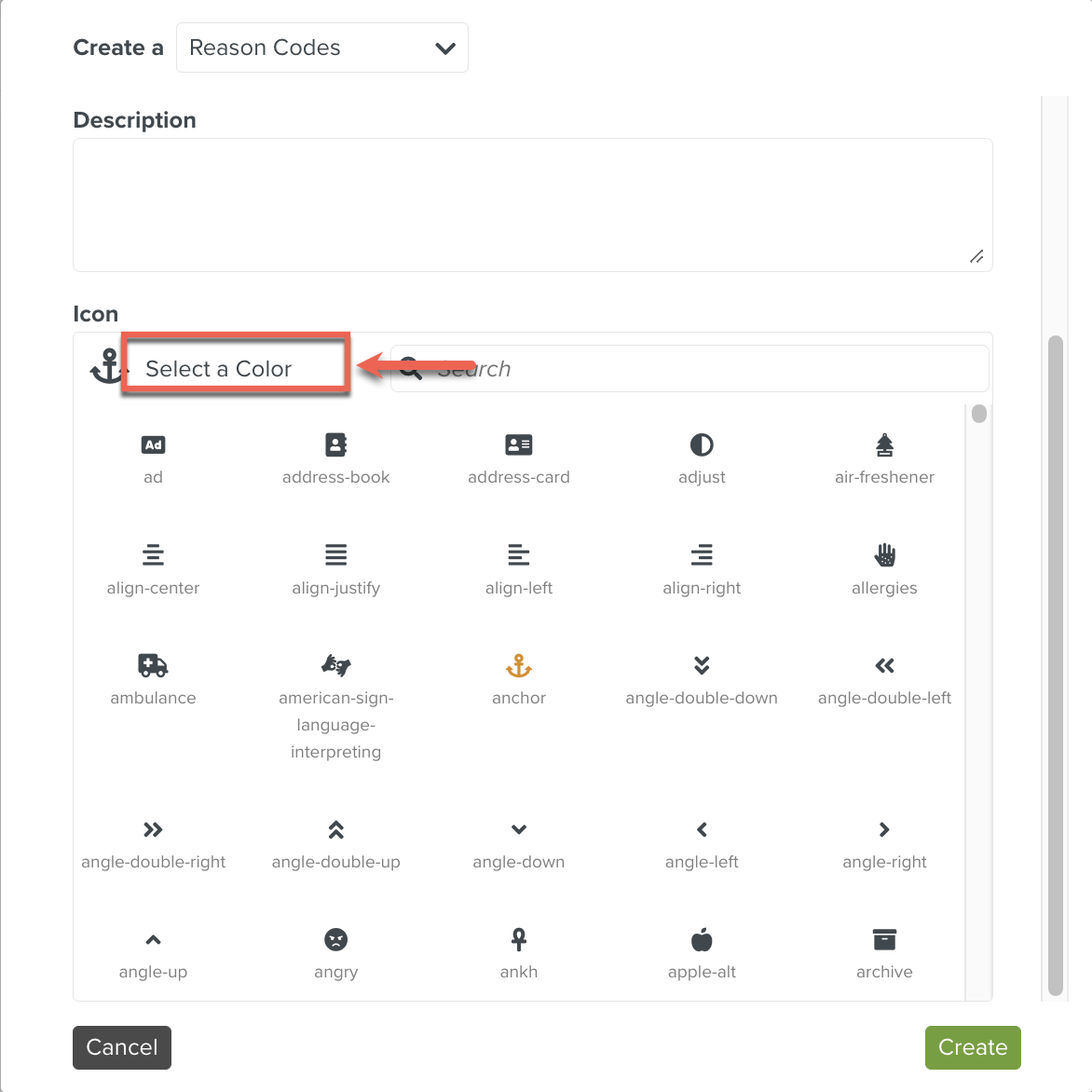
Task: Click the Cancel button
Action: pyautogui.click(x=122, y=1047)
